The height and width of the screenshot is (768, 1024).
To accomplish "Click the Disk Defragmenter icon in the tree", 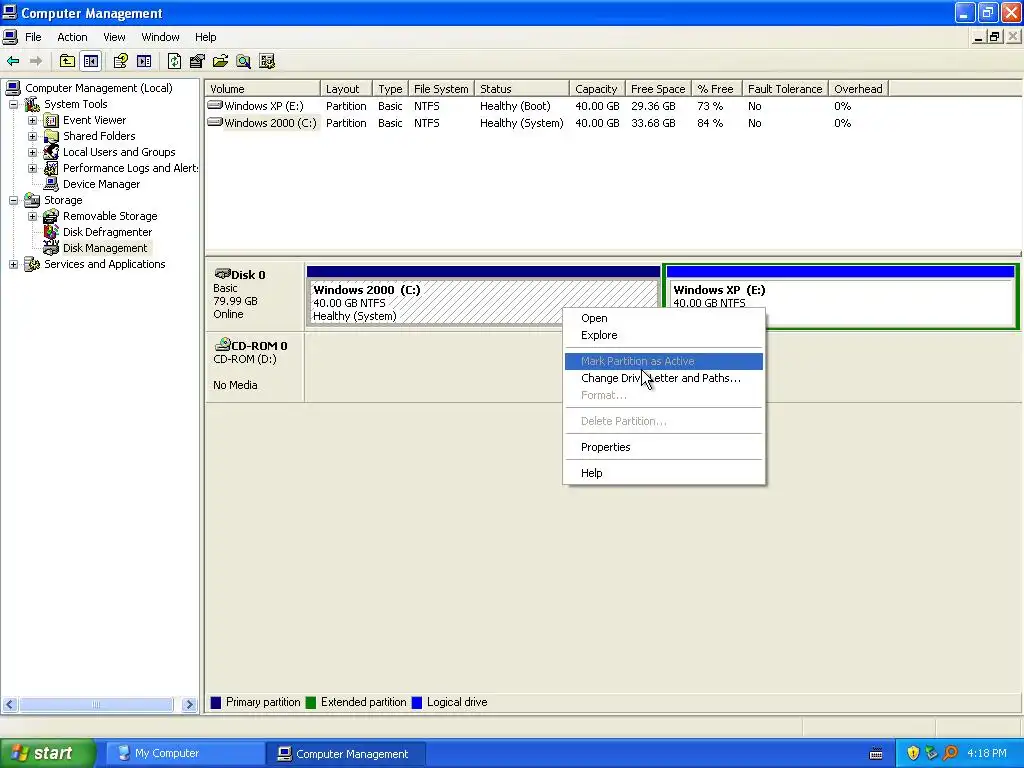I will (x=51, y=232).
